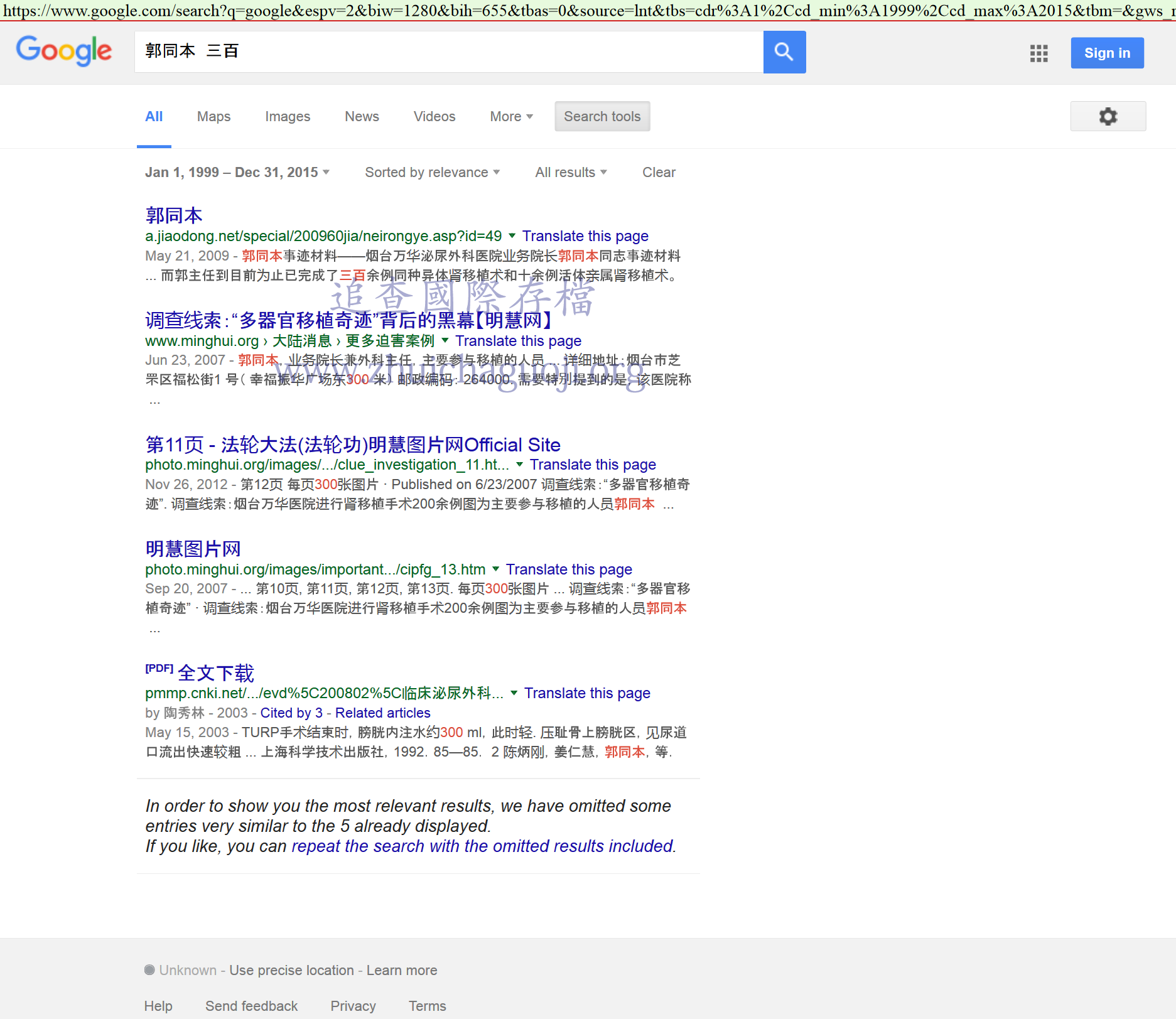Viewport: 1176px width, 1019px height.
Task: Open the Google apps grid
Action: tap(1038, 53)
